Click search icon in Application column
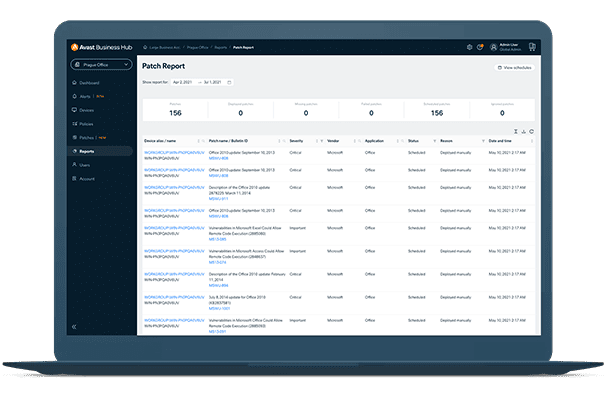 click(x=402, y=141)
